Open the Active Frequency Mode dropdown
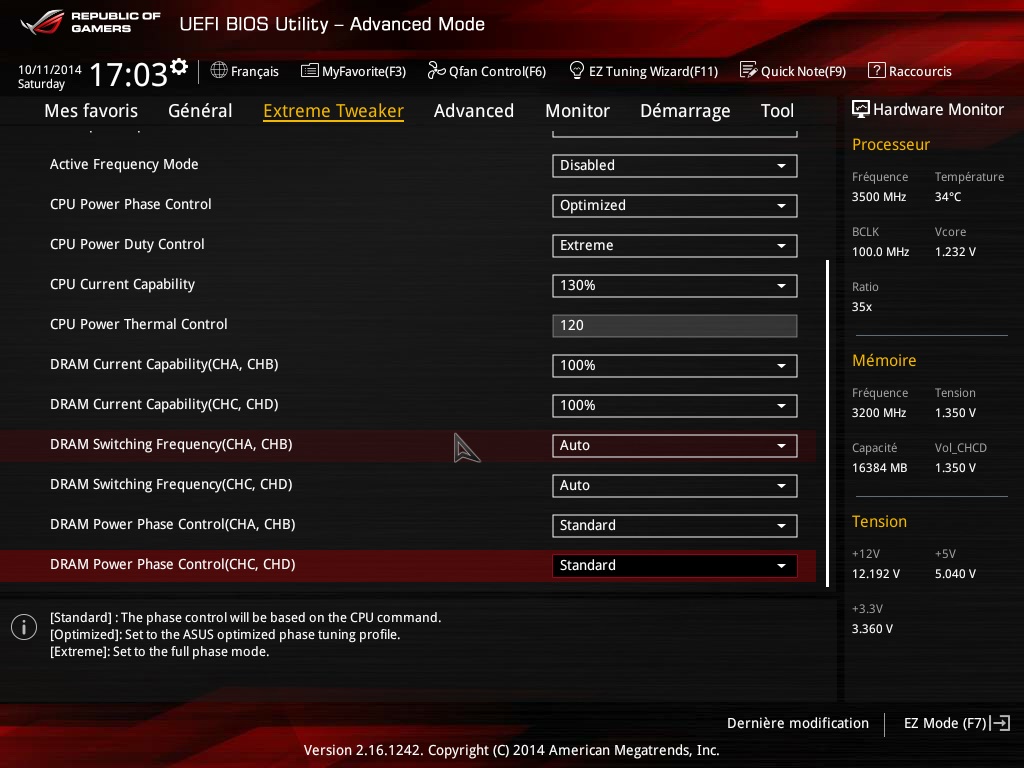Screen dimensions: 1024x768 coord(674,166)
